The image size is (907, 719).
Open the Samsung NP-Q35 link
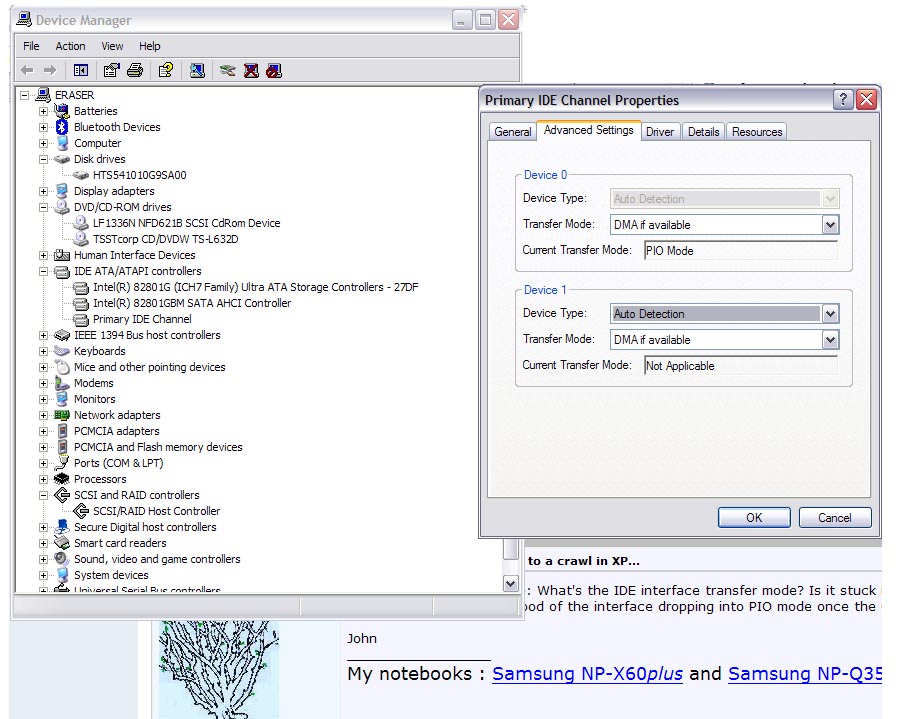tap(805, 674)
